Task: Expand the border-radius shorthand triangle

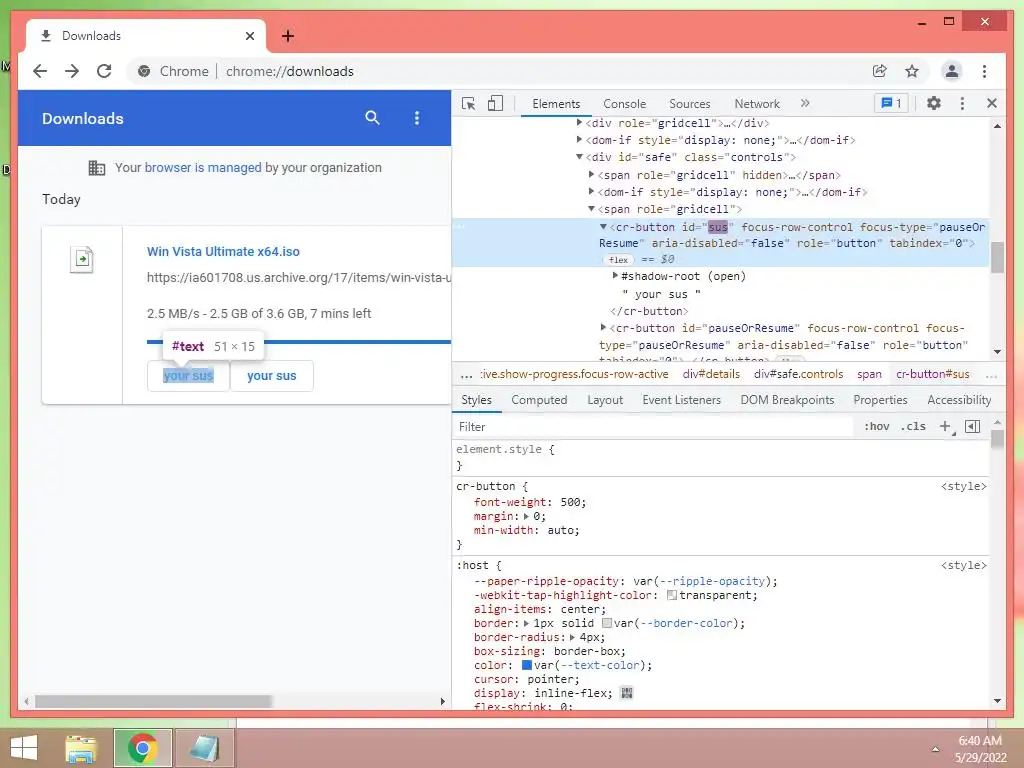Action: [572, 637]
